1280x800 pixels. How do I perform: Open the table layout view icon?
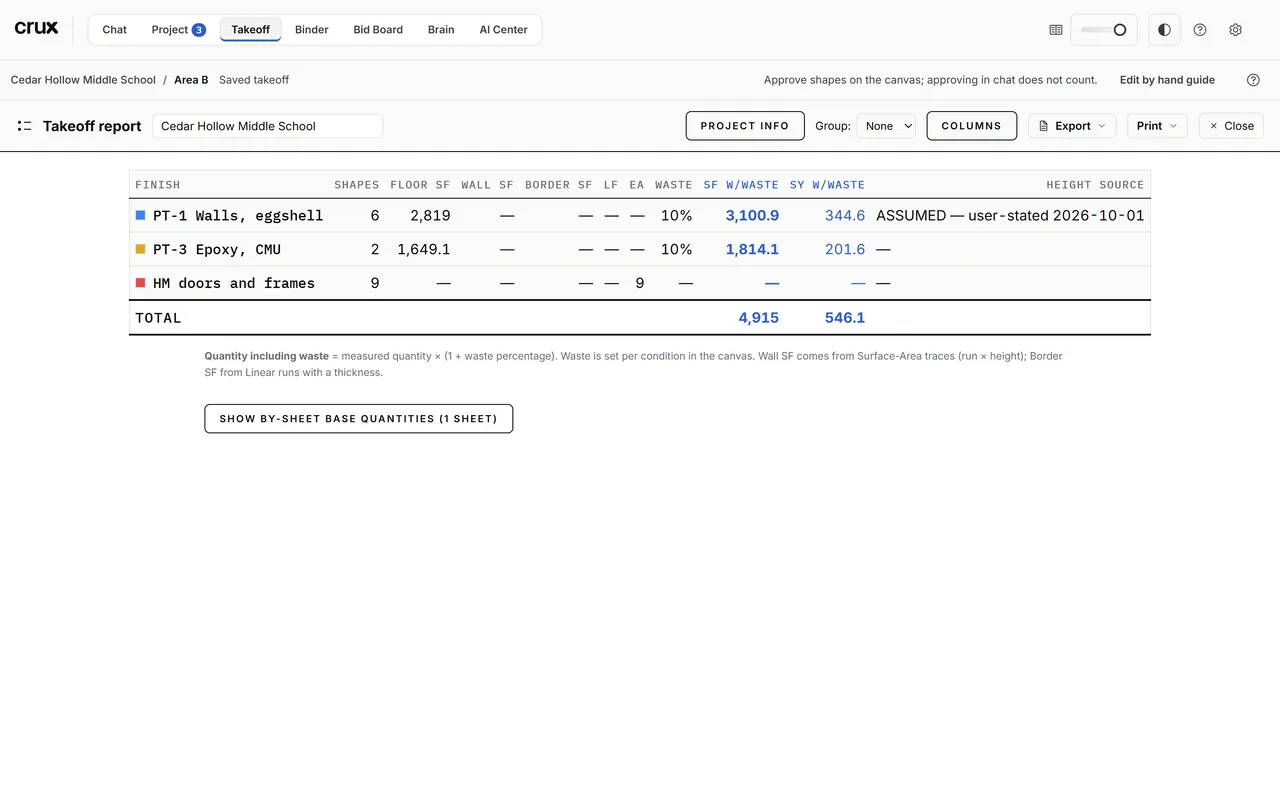(1055, 30)
